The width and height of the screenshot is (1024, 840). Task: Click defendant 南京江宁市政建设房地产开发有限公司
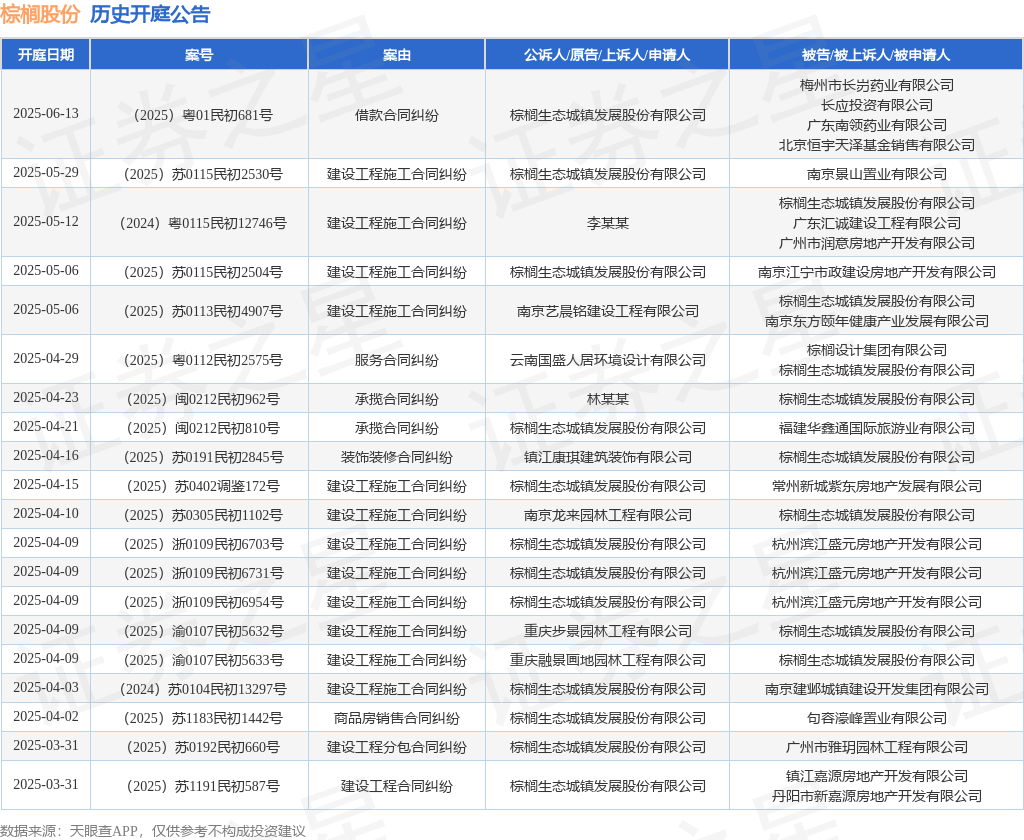876,272
